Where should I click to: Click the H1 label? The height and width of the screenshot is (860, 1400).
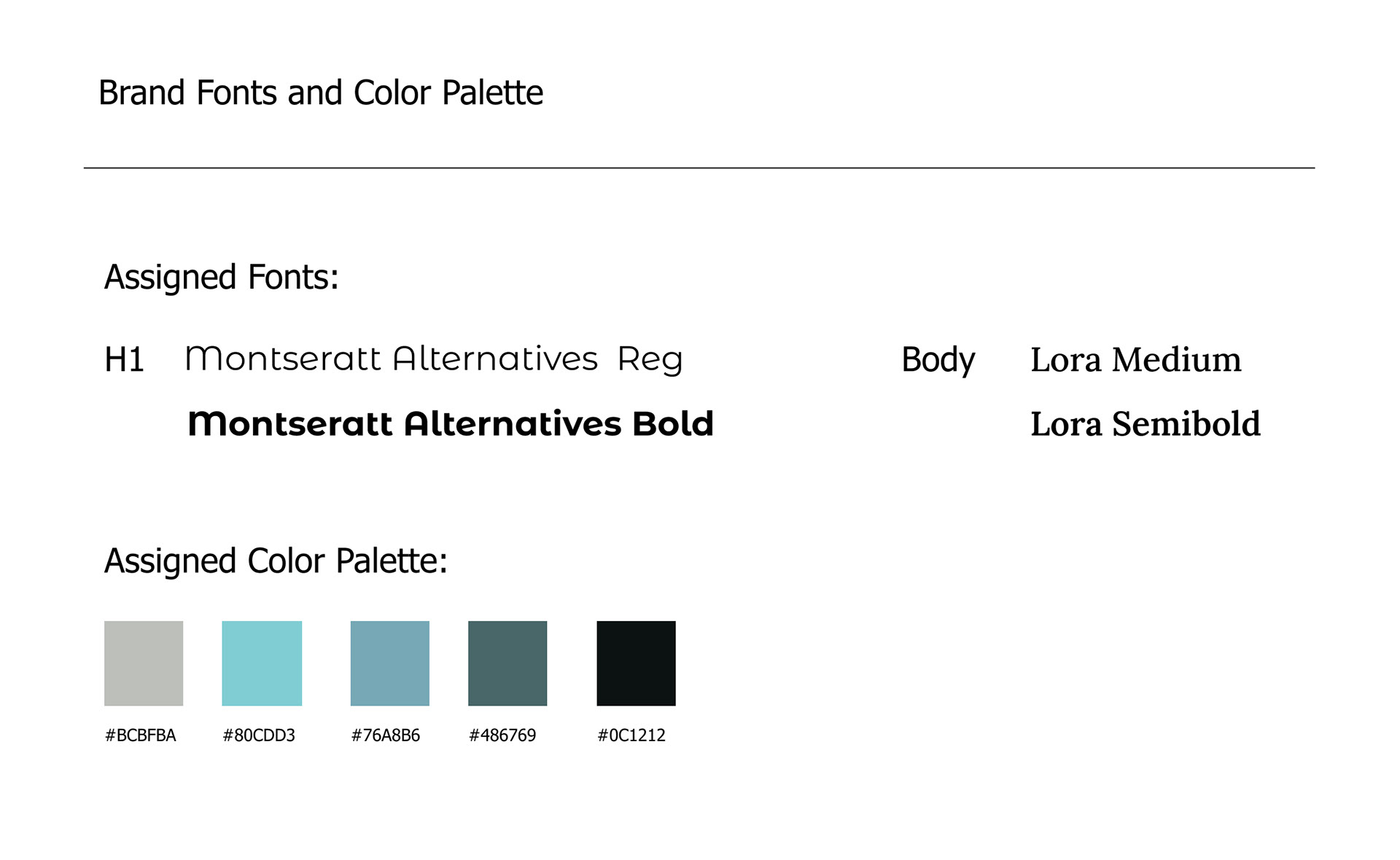pyautogui.click(x=124, y=360)
